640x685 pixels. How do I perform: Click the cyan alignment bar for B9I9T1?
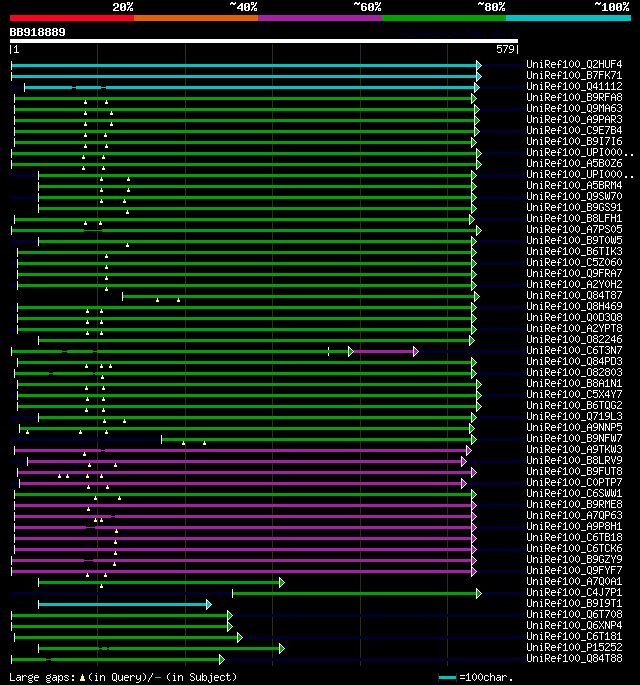pyautogui.click(x=123, y=605)
